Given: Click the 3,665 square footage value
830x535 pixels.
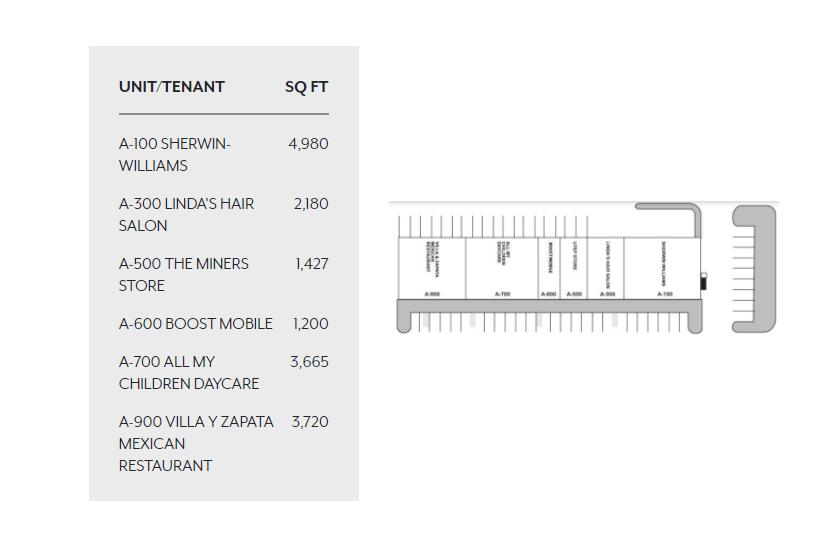Looking at the screenshot, I should point(309,362).
